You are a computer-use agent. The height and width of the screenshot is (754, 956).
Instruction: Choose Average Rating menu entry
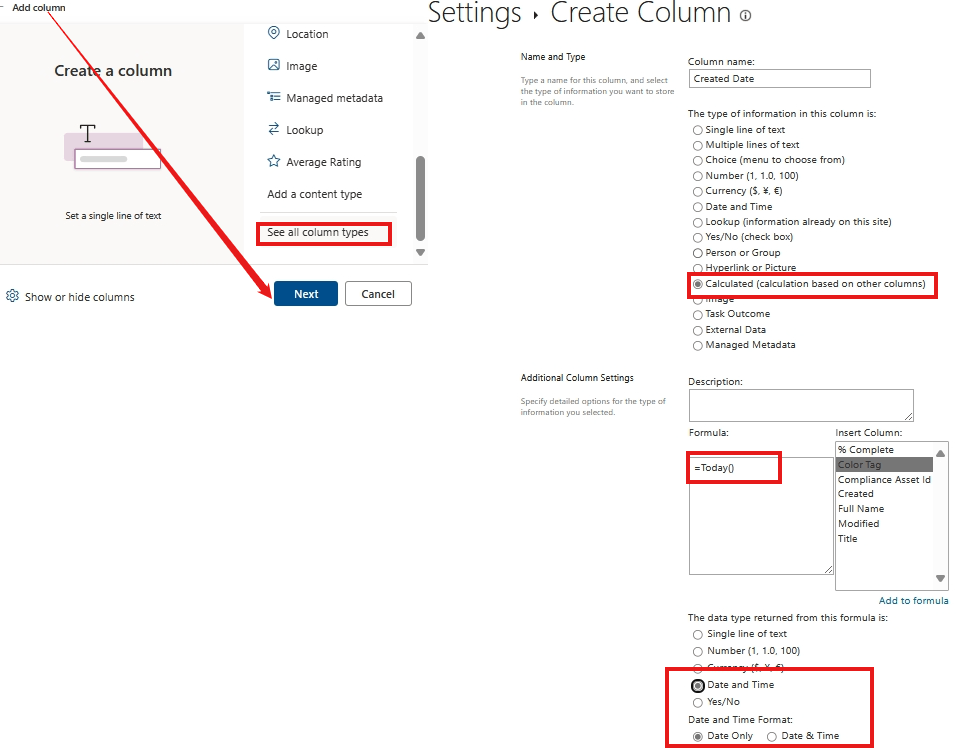[x=324, y=162]
